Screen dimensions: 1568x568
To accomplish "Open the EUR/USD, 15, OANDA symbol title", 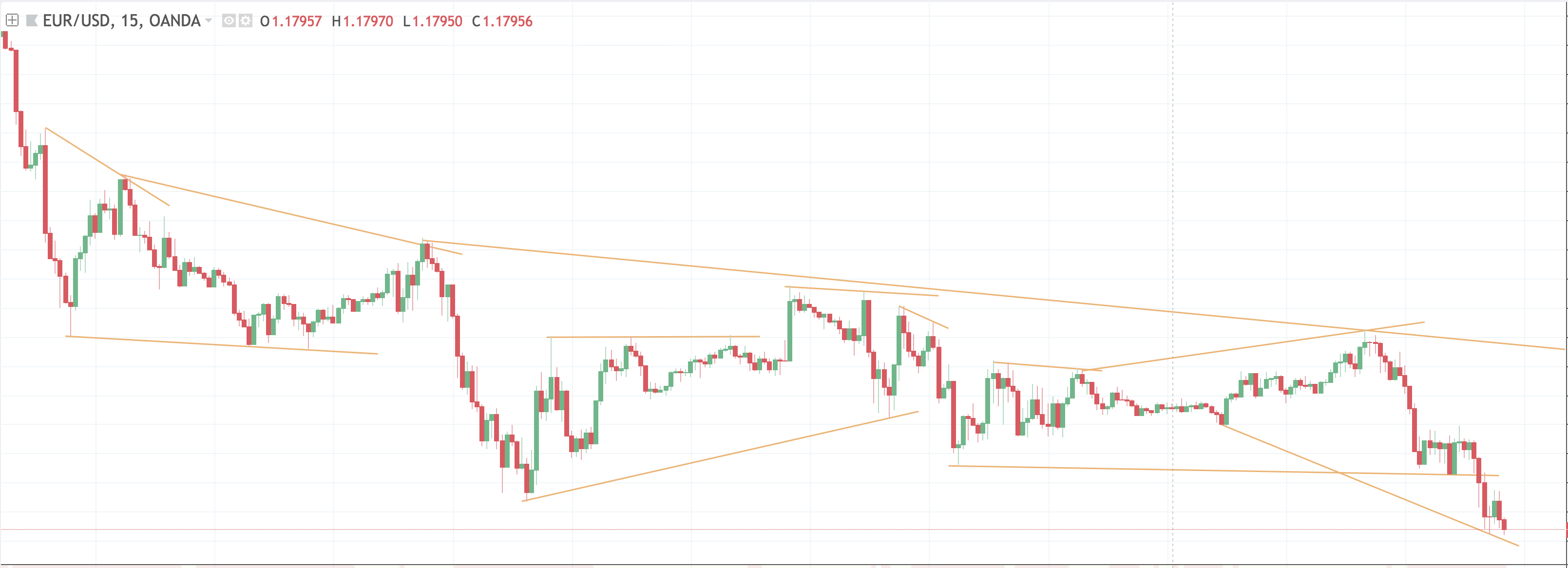I will tap(121, 20).
